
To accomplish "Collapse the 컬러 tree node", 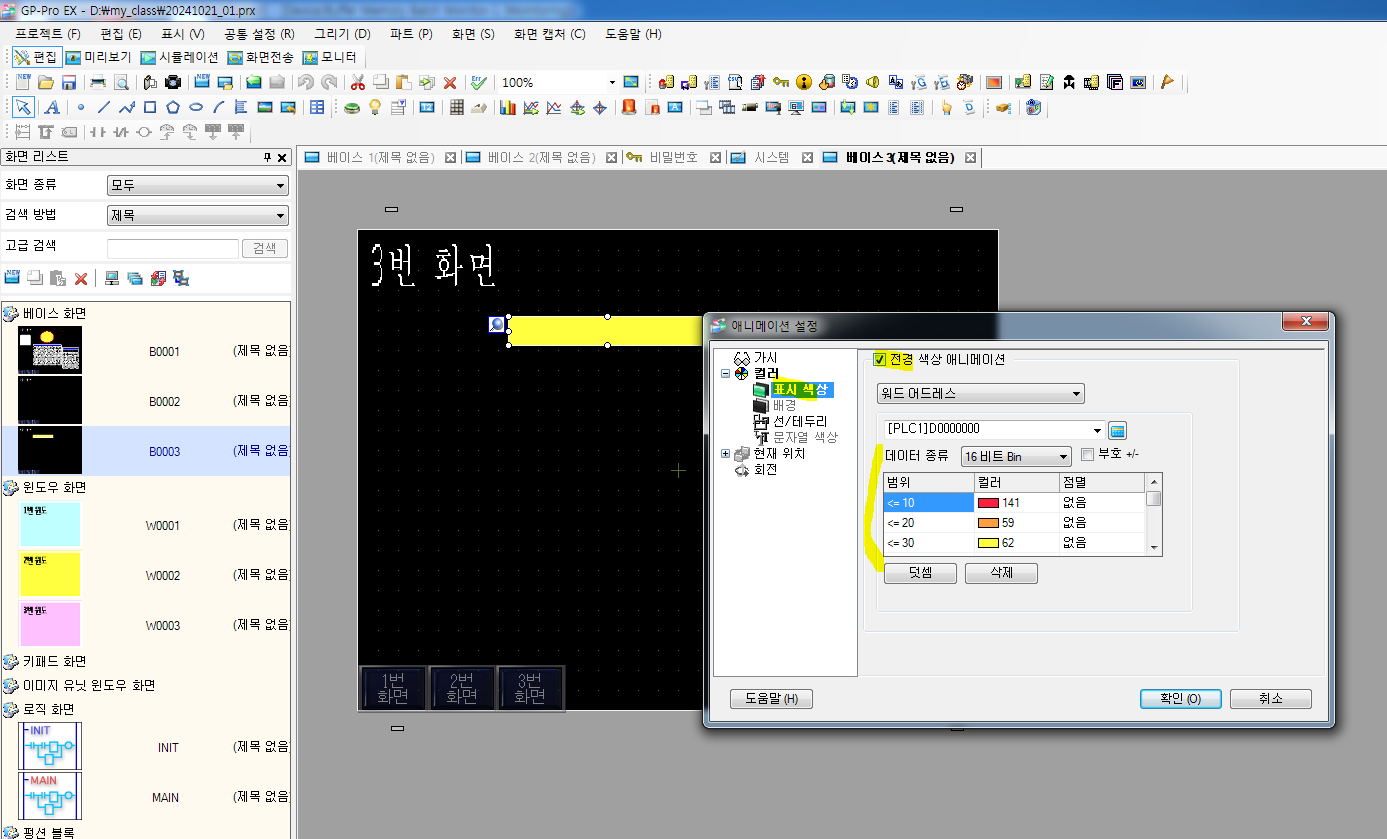I will tap(726, 374).
